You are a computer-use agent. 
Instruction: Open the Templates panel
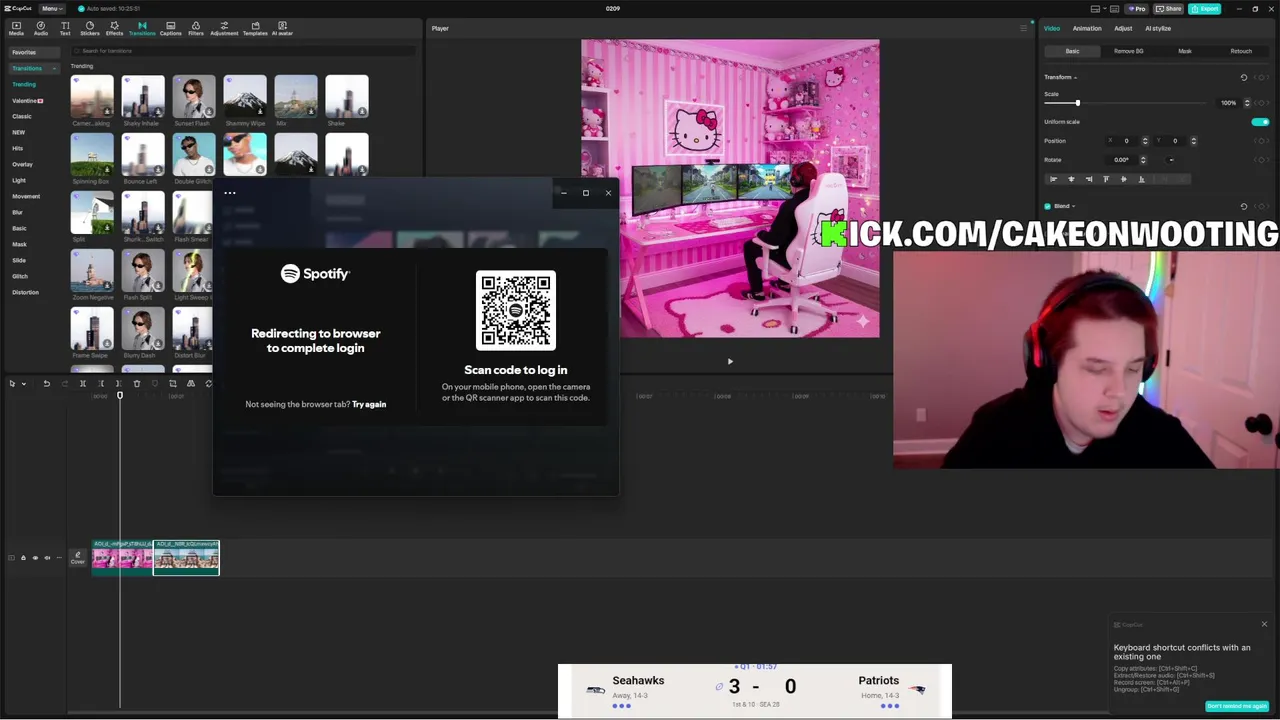coord(255,28)
